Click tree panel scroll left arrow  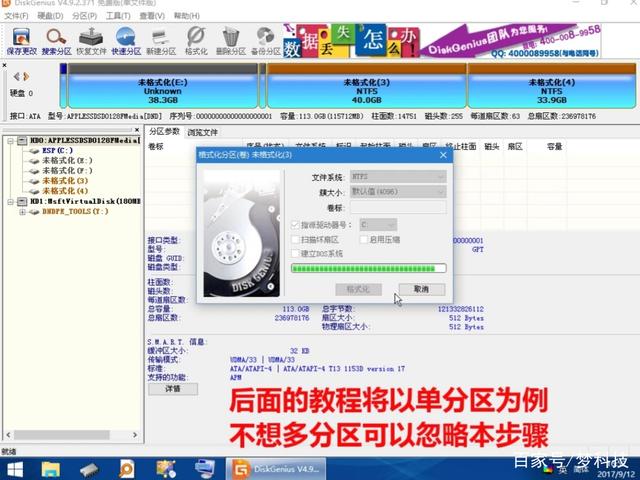click(8, 435)
